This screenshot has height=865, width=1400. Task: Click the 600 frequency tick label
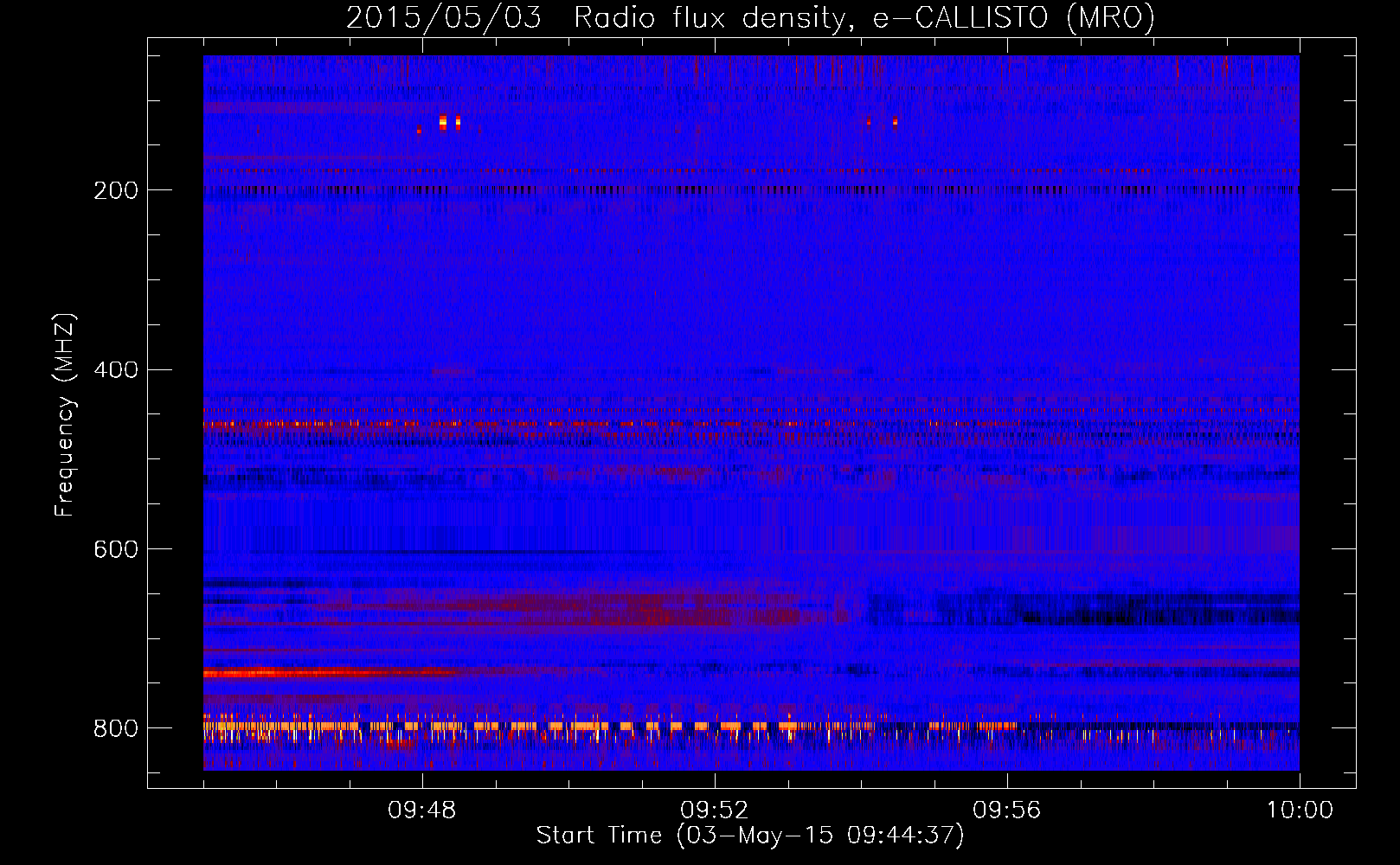pos(115,550)
